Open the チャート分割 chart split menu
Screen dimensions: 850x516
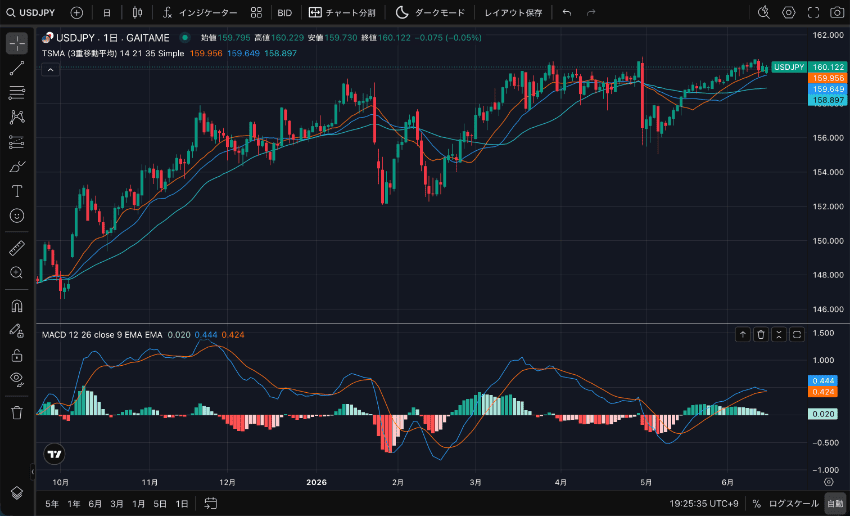pos(342,12)
